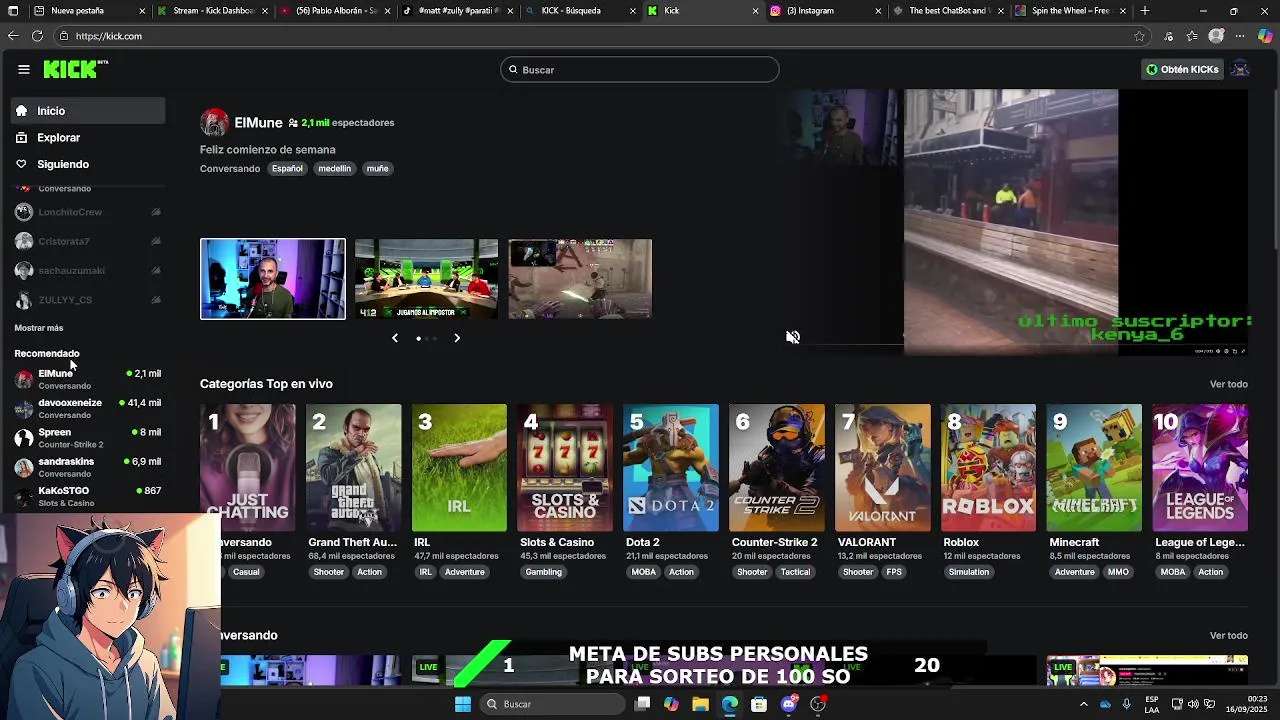The width and height of the screenshot is (1280, 720).
Task: Open Counter-Strike 2 category card
Action: click(777, 468)
